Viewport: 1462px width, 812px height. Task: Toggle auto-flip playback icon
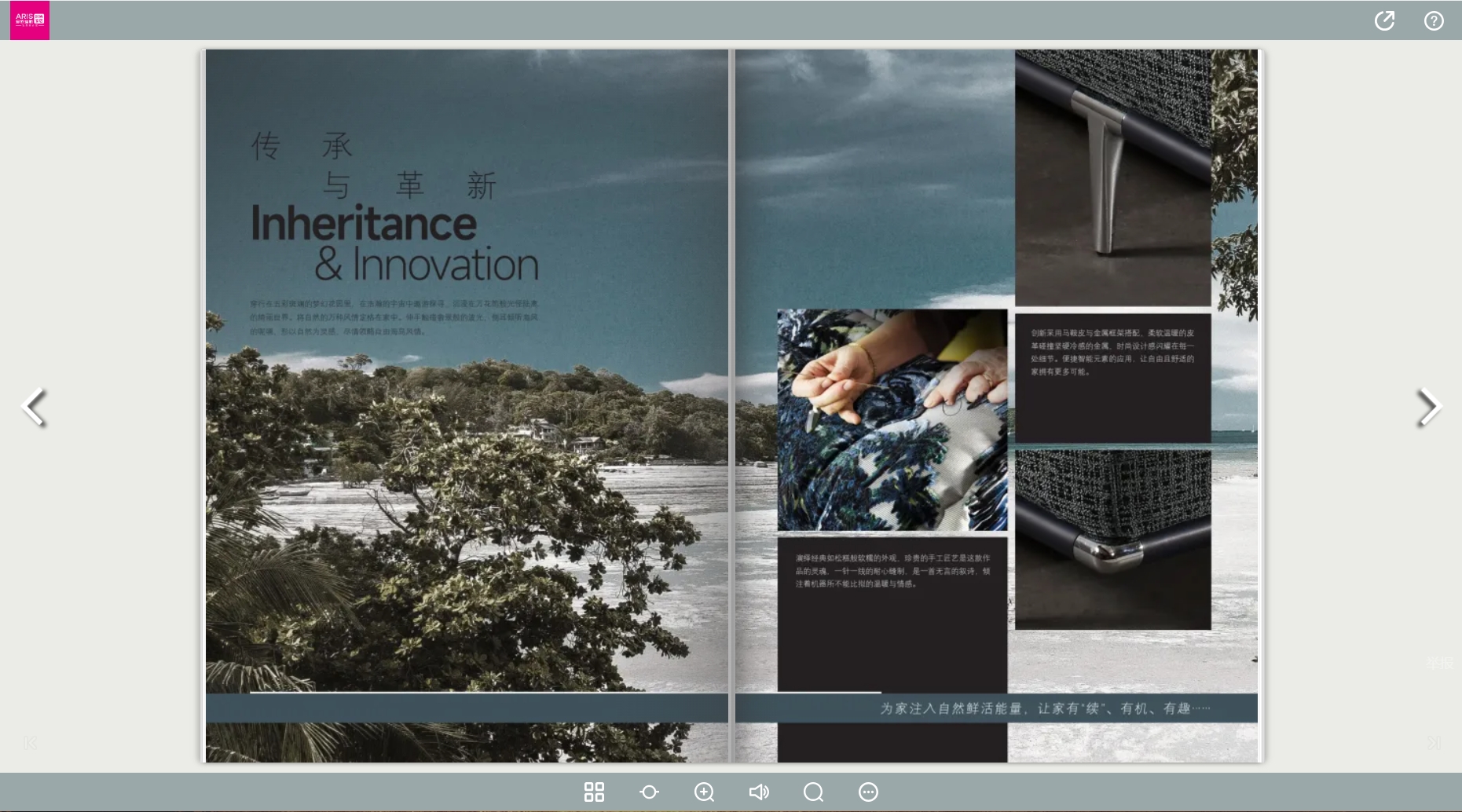(649, 792)
